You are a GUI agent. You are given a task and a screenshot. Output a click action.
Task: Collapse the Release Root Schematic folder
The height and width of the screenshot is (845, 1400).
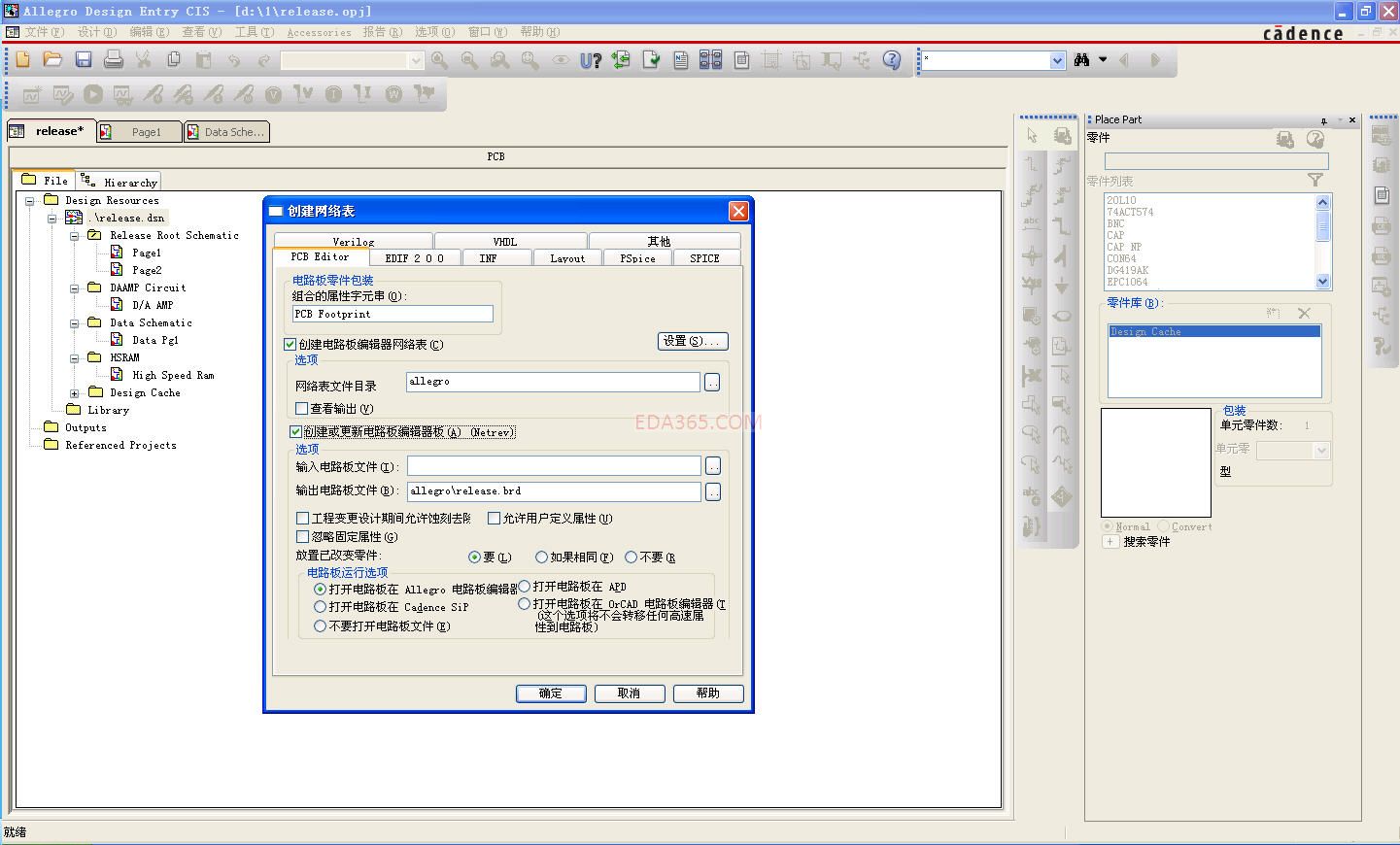75,236
